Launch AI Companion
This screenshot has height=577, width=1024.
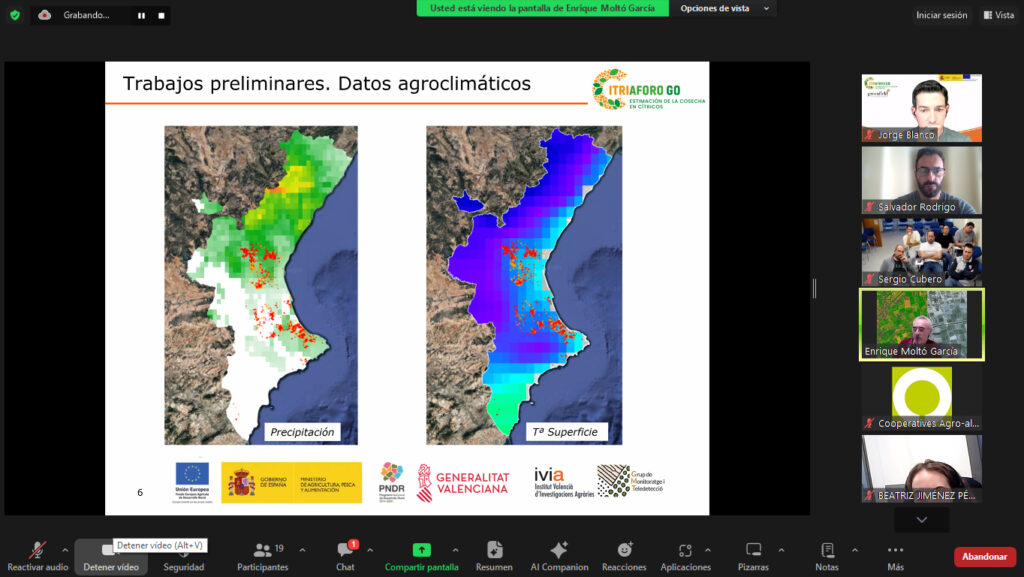pyautogui.click(x=559, y=557)
